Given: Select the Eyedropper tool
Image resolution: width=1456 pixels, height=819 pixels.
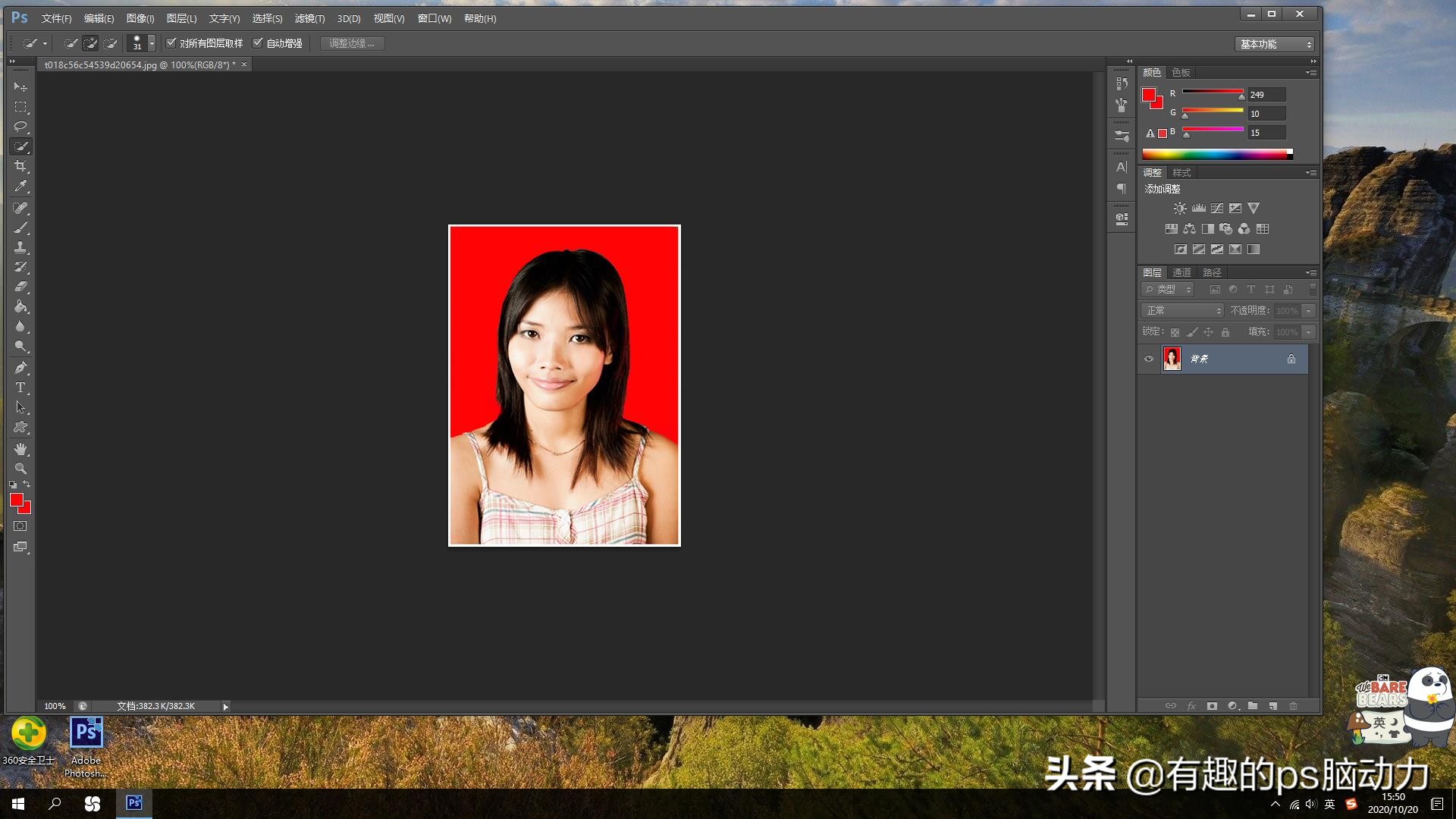Looking at the screenshot, I should point(20,186).
